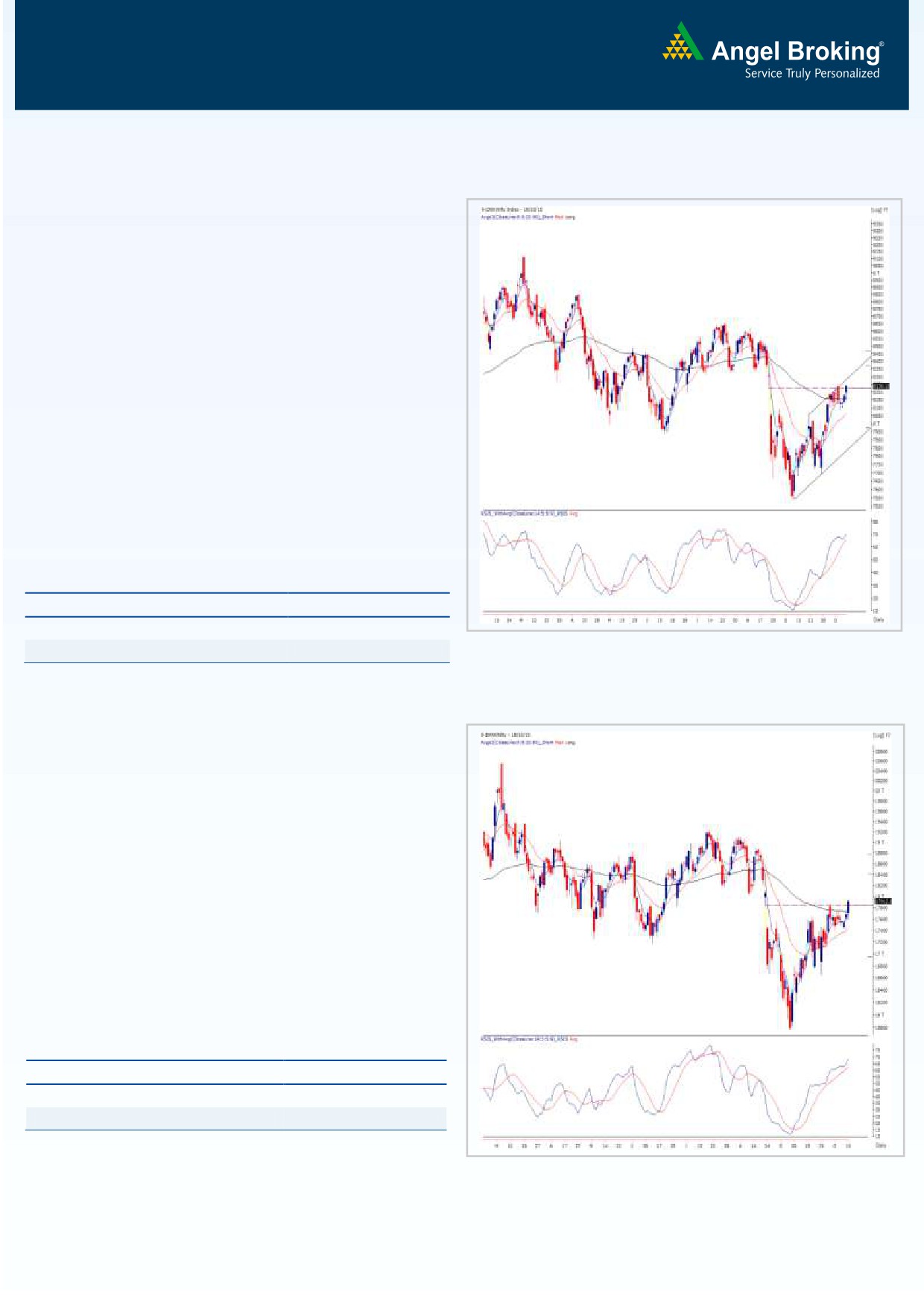Click the upper chart's RSI oscillator panel
Screen dimensions: 924x1307
(x=674, y=563)
